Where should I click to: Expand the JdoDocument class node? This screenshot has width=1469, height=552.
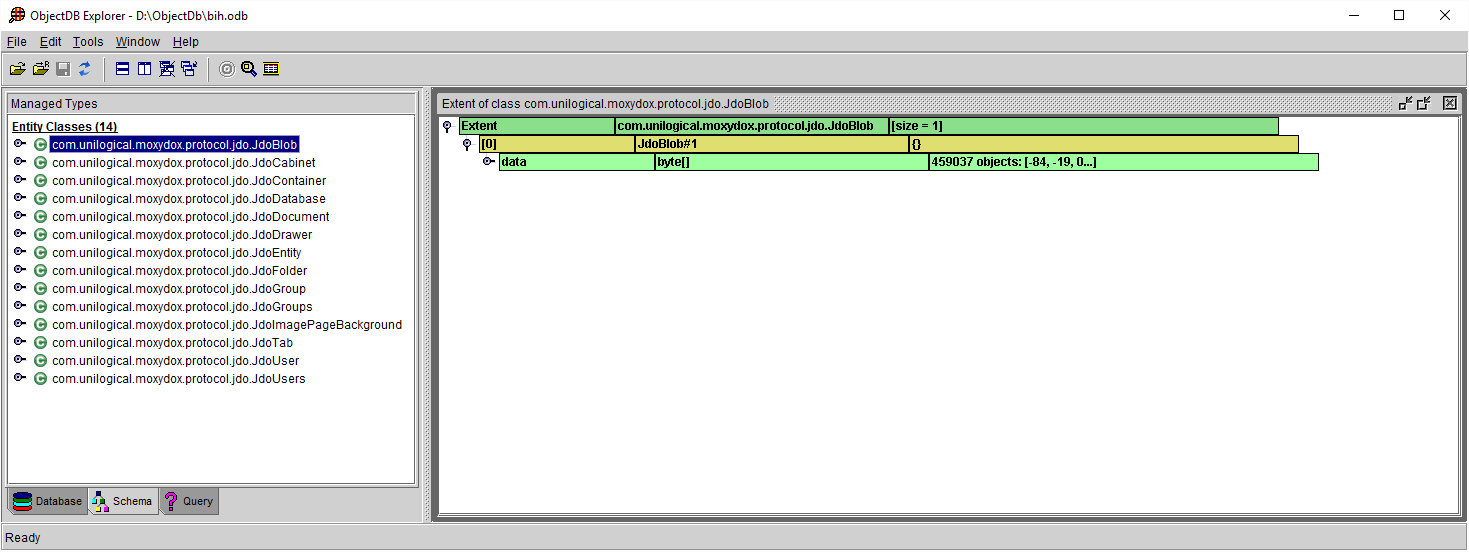coord(20,216)
